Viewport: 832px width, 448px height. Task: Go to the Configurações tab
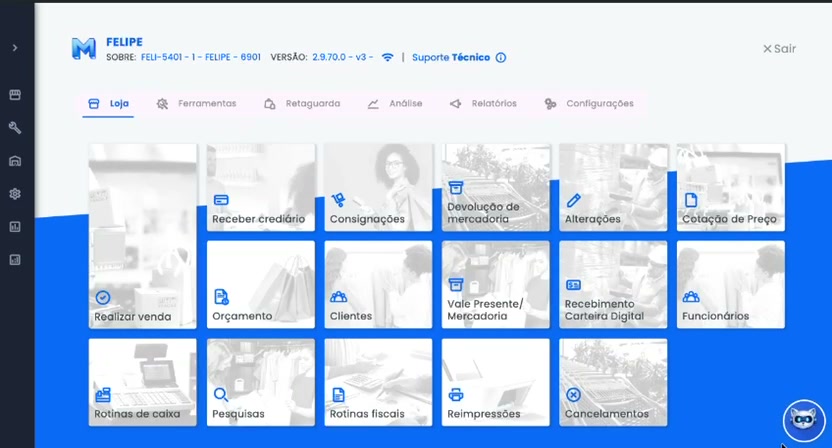tap(589, 104)
